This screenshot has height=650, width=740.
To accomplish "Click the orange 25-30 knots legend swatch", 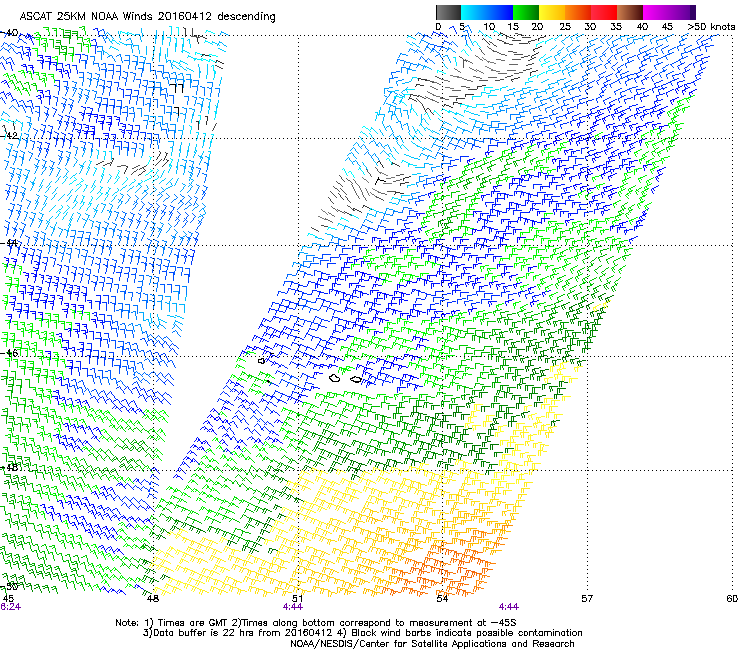I will [x=578, y=12].
